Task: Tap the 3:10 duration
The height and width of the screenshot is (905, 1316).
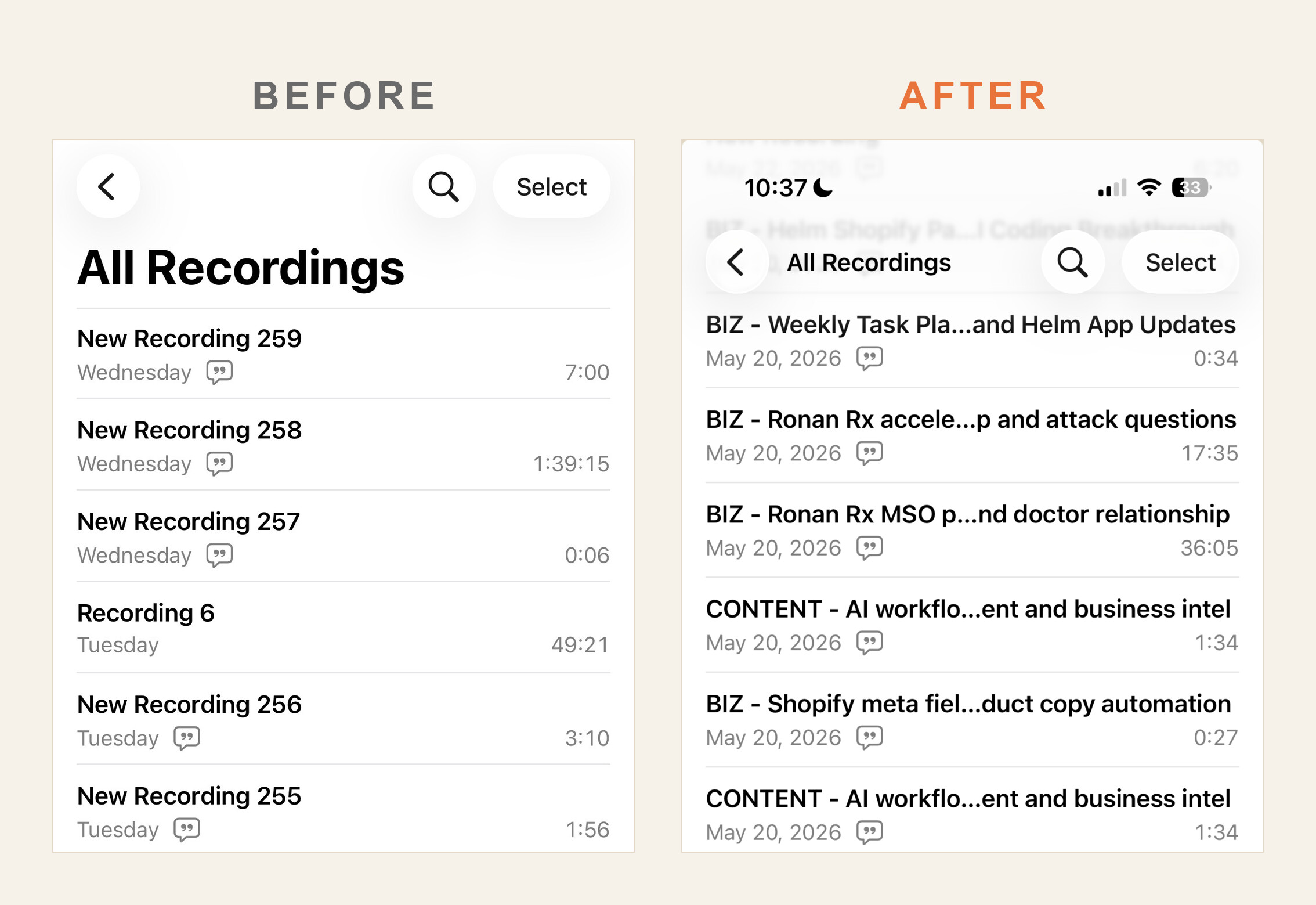Action: coord(587,738)
